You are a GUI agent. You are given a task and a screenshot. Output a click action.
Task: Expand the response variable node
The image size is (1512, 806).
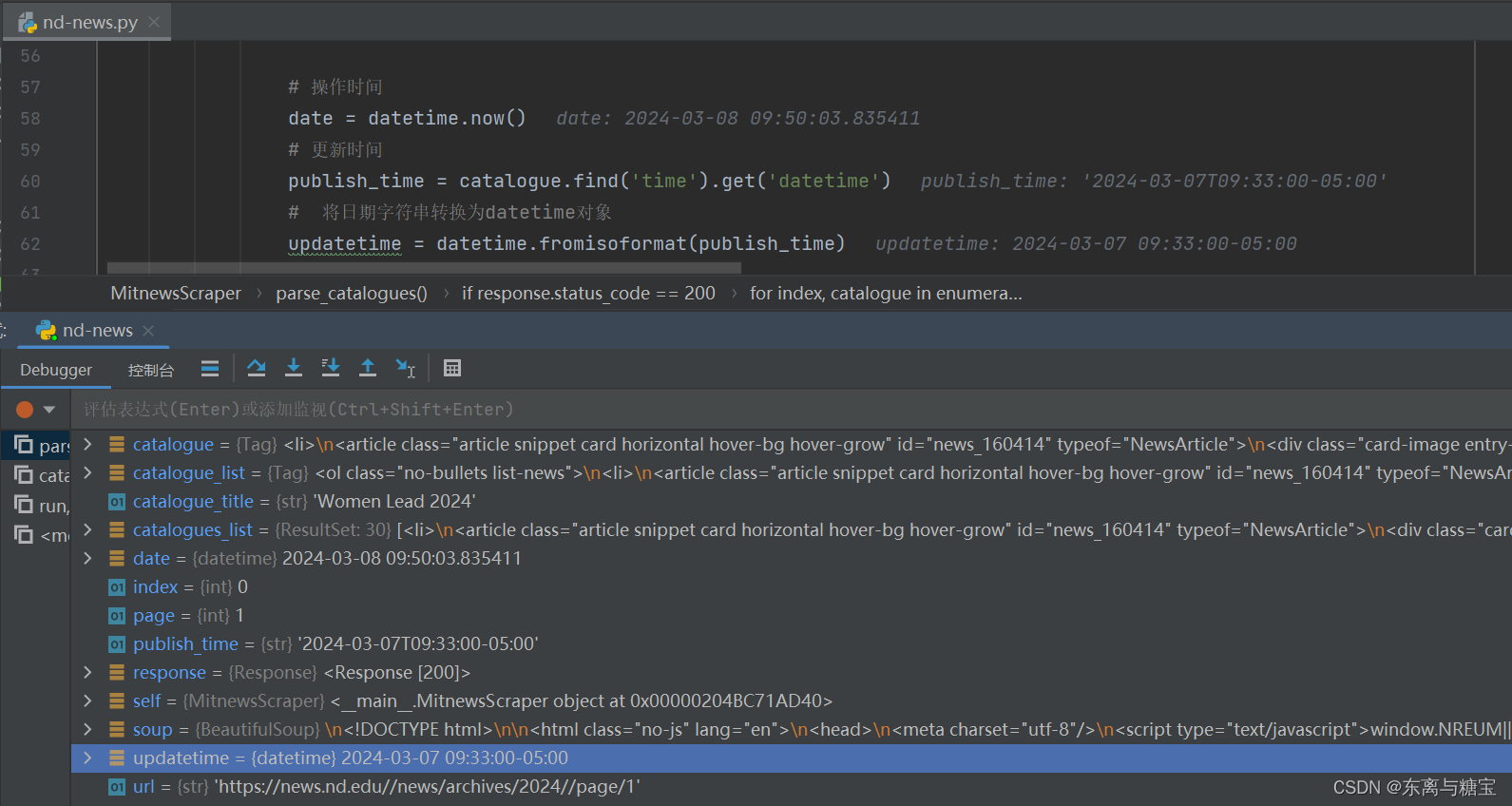point(87,672)
